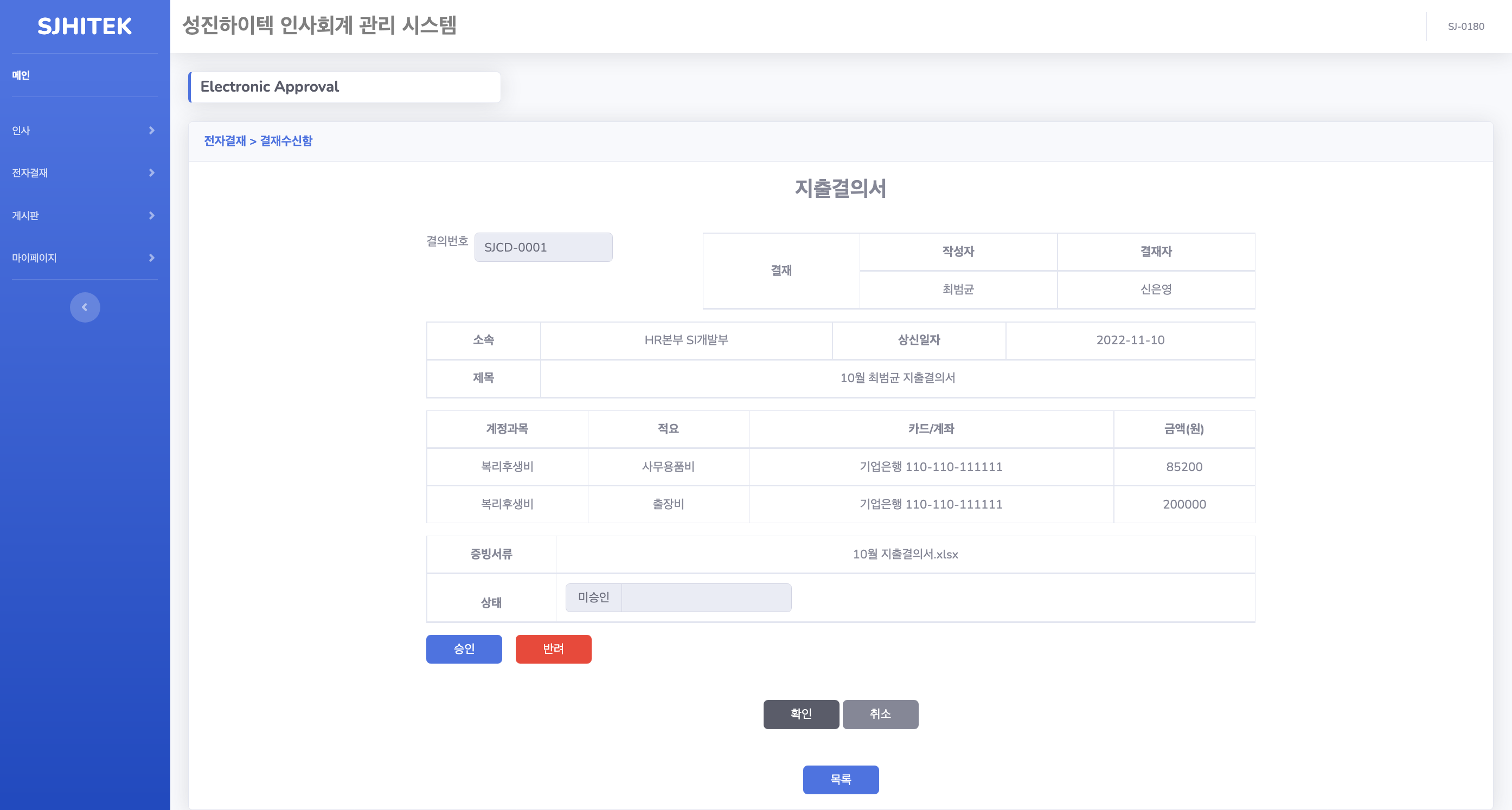Approve the document with the 승인 button
1512x810 pixels.
[464, 649]
